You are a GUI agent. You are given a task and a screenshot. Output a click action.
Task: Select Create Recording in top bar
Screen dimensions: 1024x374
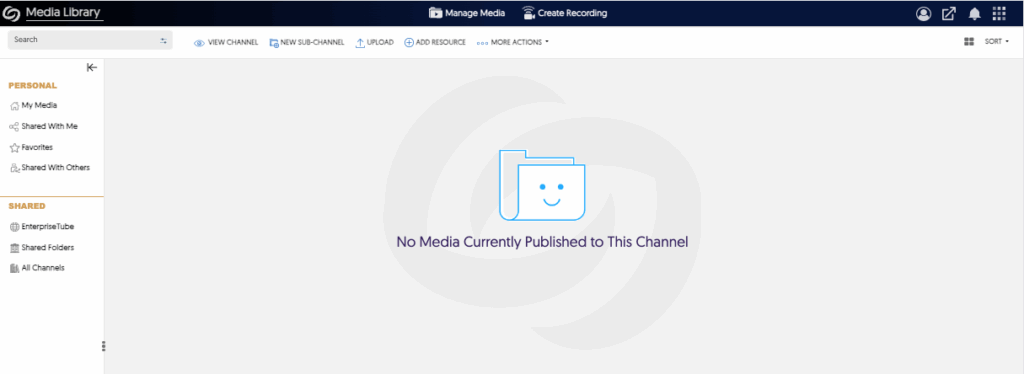click(x=565, y=13)
